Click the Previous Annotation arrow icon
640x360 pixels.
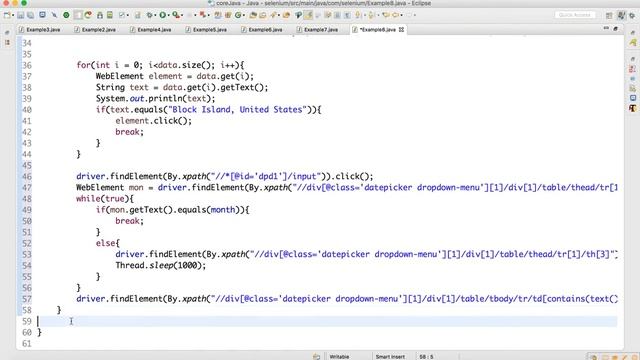(371, 15)
